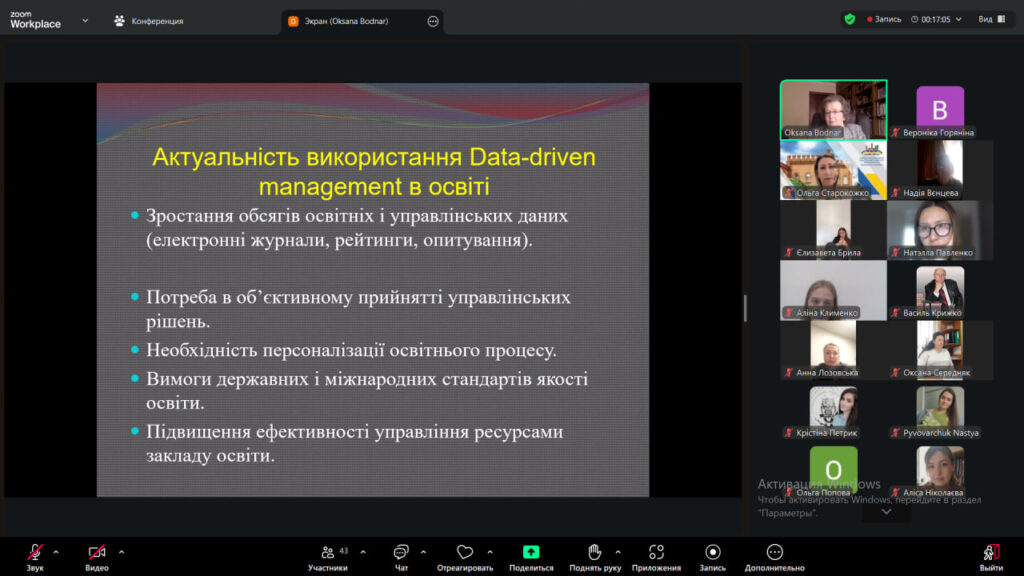Click the Отреагировать reactions heart icon

point(464,553)
